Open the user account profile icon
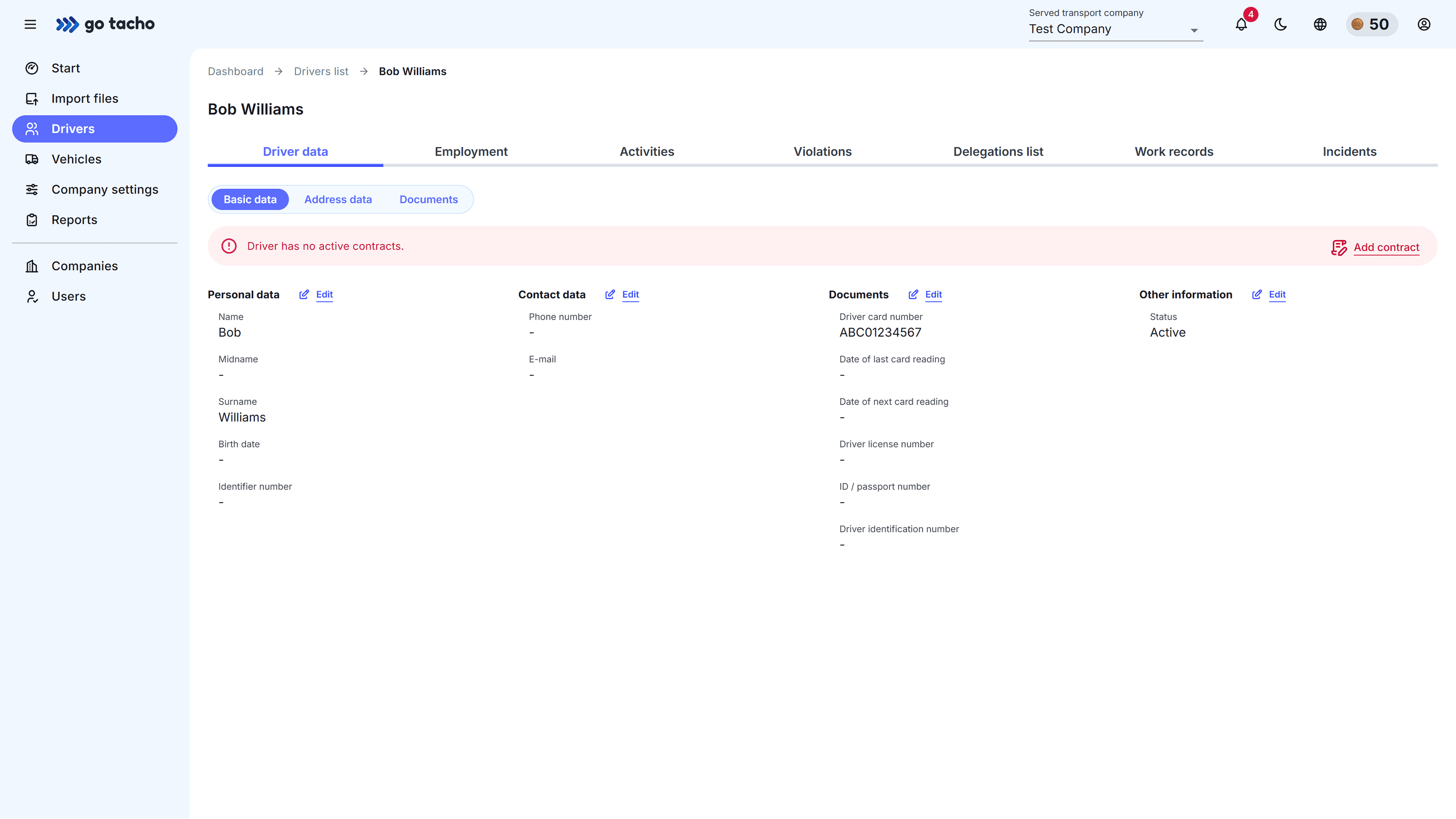The height and width of the screenshot is (819, 1456). pyautogui.click(x=1424, y=24)
